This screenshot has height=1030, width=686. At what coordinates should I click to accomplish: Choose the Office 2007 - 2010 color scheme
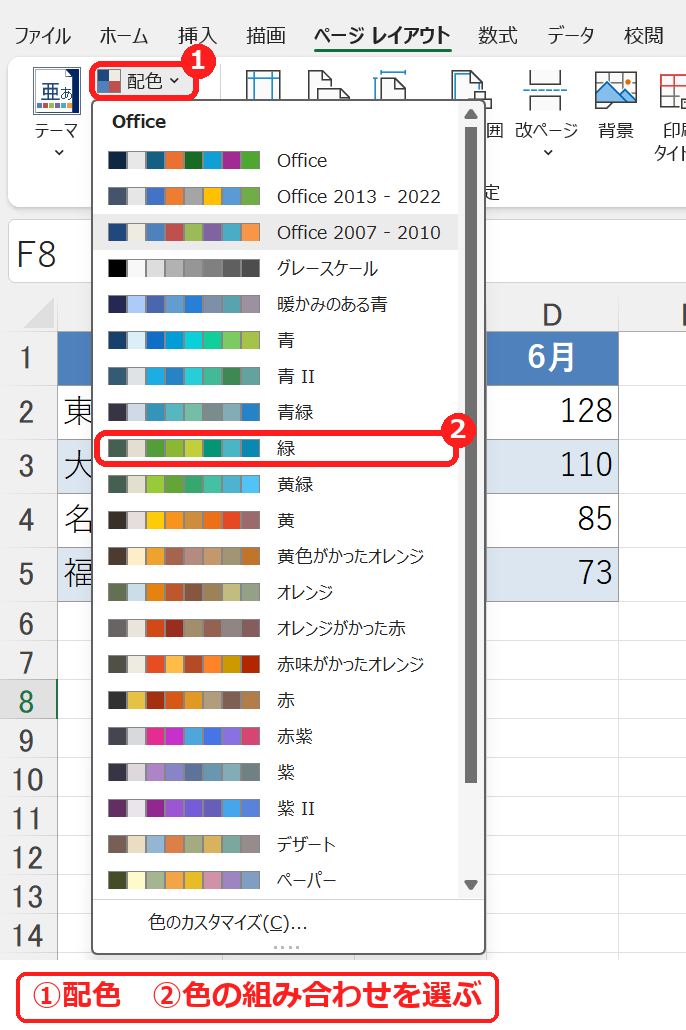pyautogui.click(x=275, y=233)
